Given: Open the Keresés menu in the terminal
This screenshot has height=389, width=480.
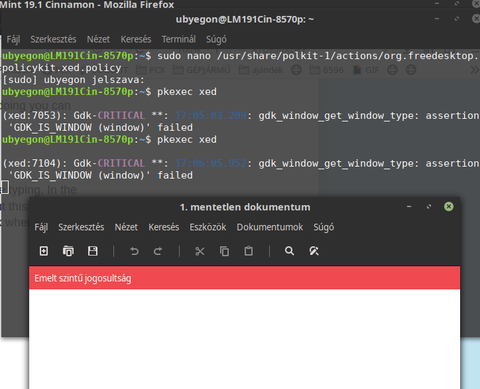Looking at the screenshot, I should (x=136, y=39).
